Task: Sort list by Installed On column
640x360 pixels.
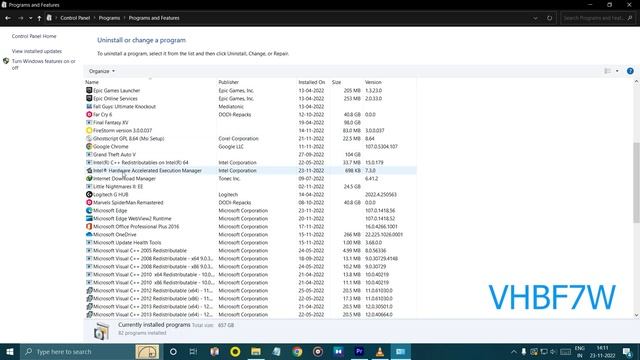Action: [x=313, y=82]
